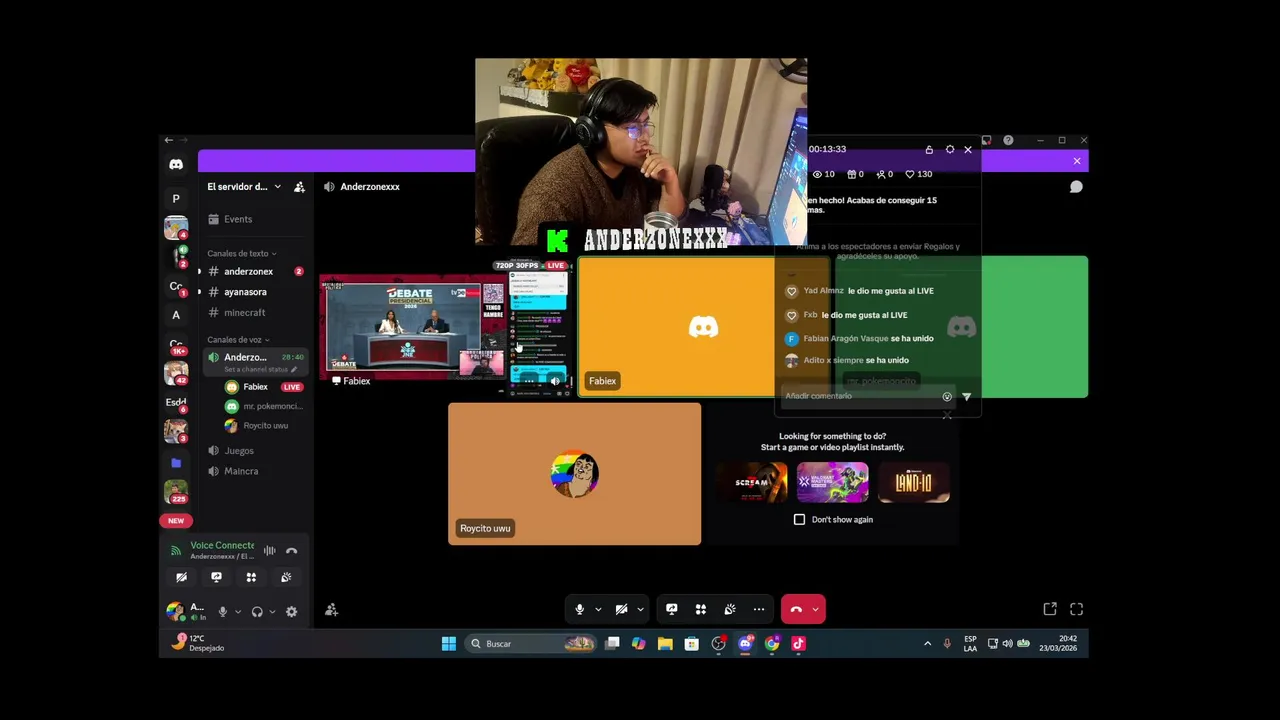Expand the arrow beside red disconnect button
This screenshot has height=720, width=1280.
pos(816,609)
